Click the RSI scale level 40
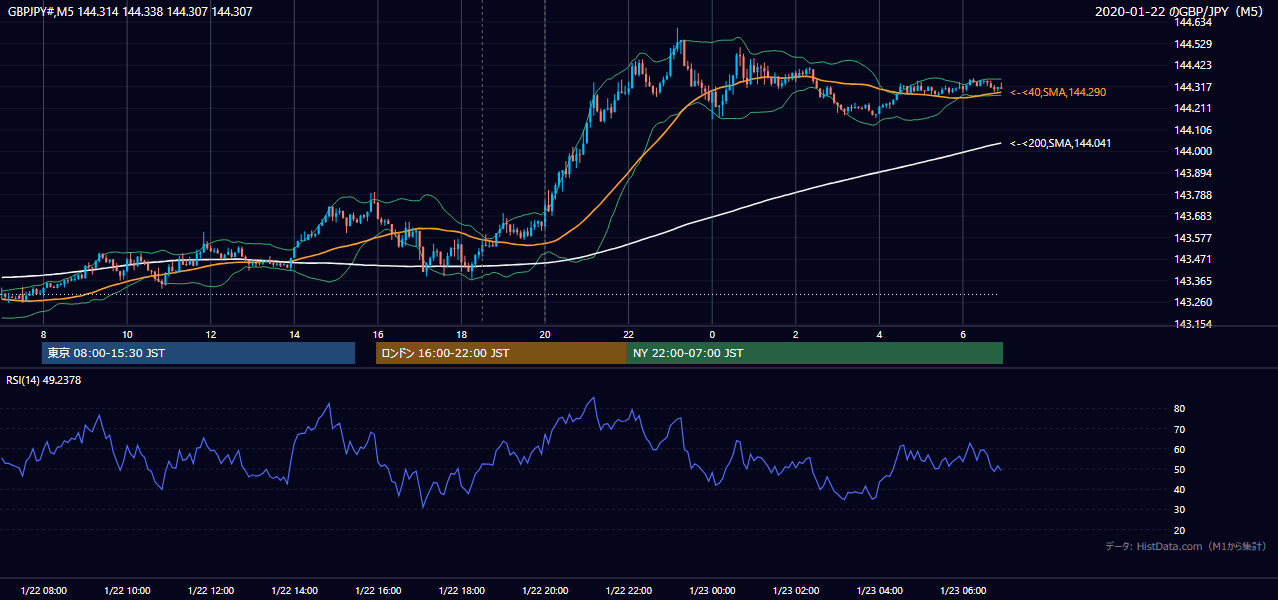Screen dimensions: 1278x600 tap(1179, 489)
